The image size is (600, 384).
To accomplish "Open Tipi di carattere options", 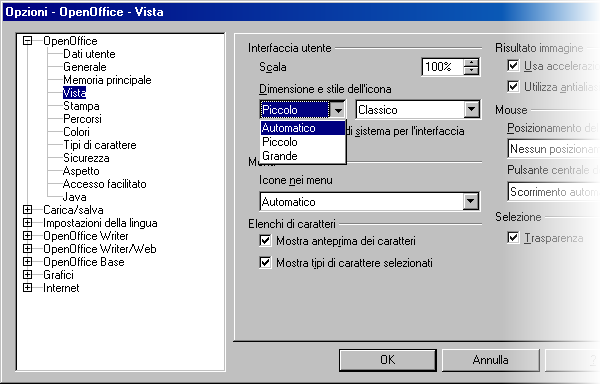I will [99, 145].
